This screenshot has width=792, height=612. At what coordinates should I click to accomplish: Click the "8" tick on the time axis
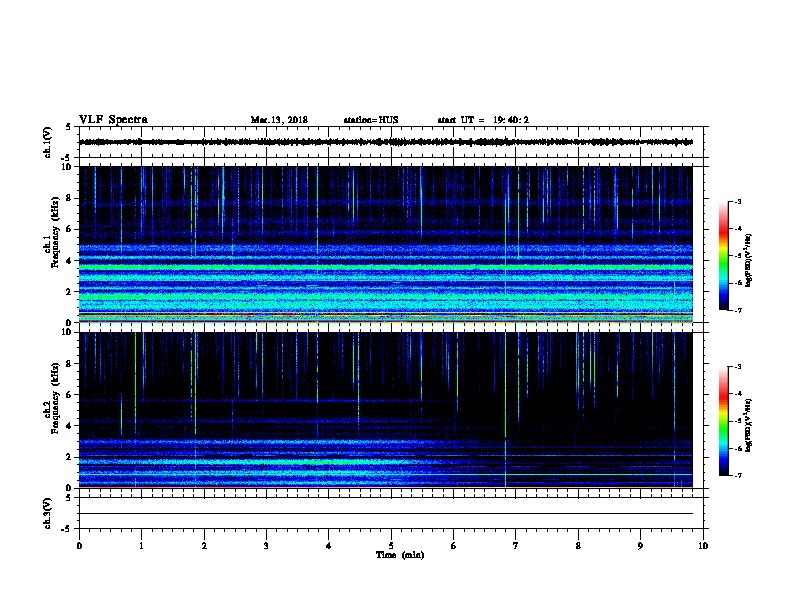pyautogui.click(x=578, y=546)
